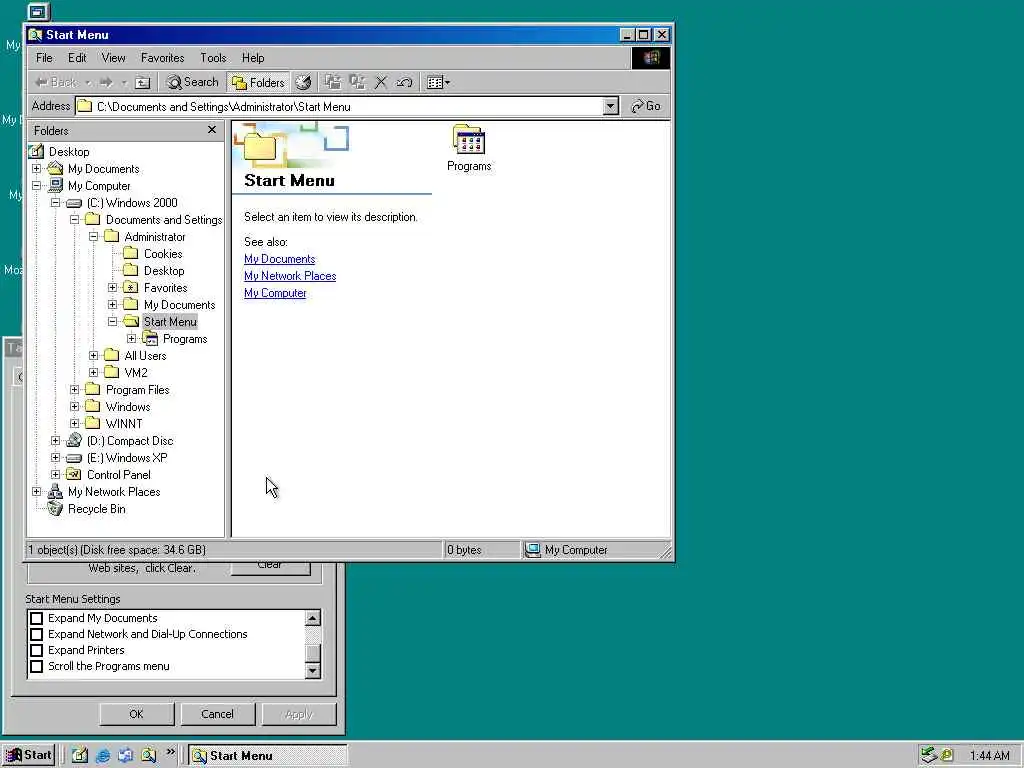The height and width of the screenshot is (768, 1024).
Task: Expand the All Users tree node
Action: point(93,355)
